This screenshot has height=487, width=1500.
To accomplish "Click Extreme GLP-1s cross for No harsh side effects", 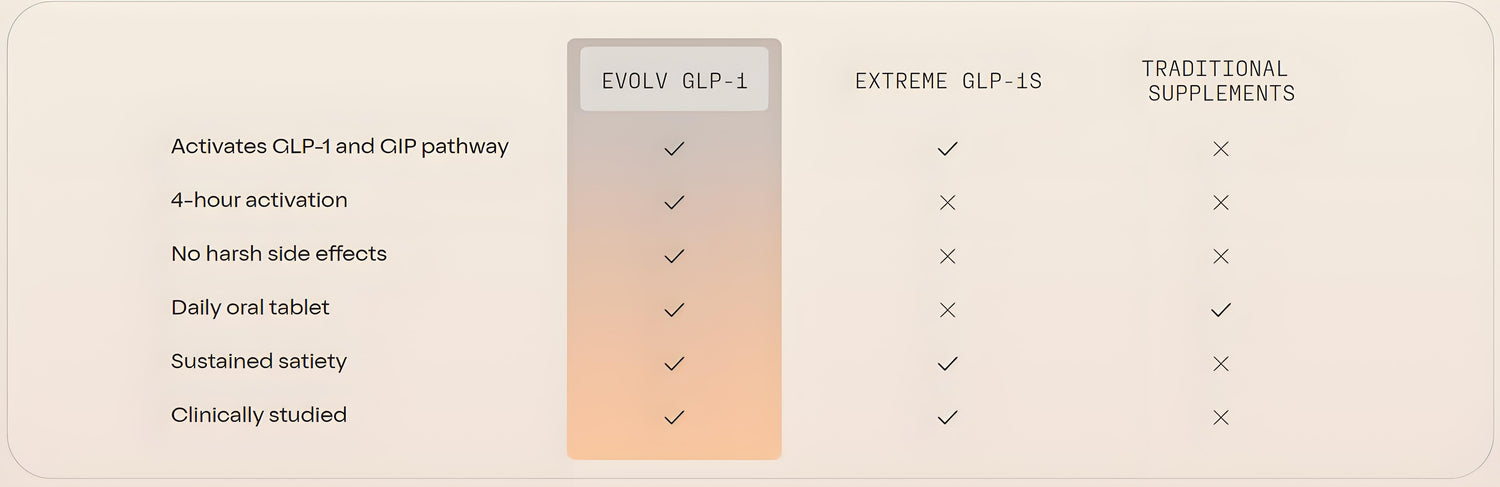I will pos(948,256).
